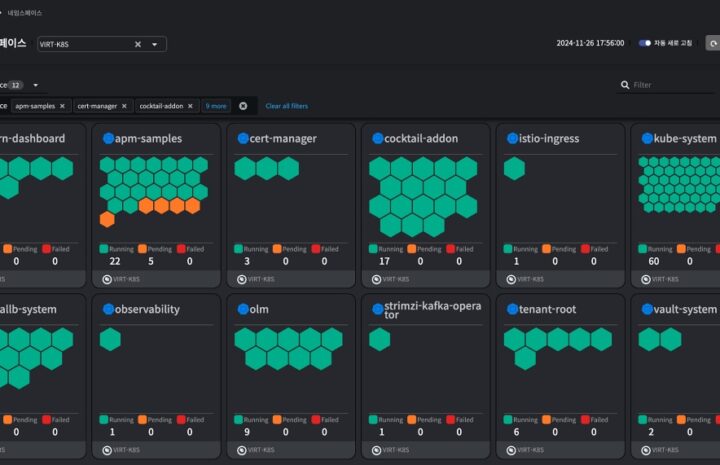720x465 pixels.
Task: Click the refresh button at top right
Action: [x=713, y=43]
